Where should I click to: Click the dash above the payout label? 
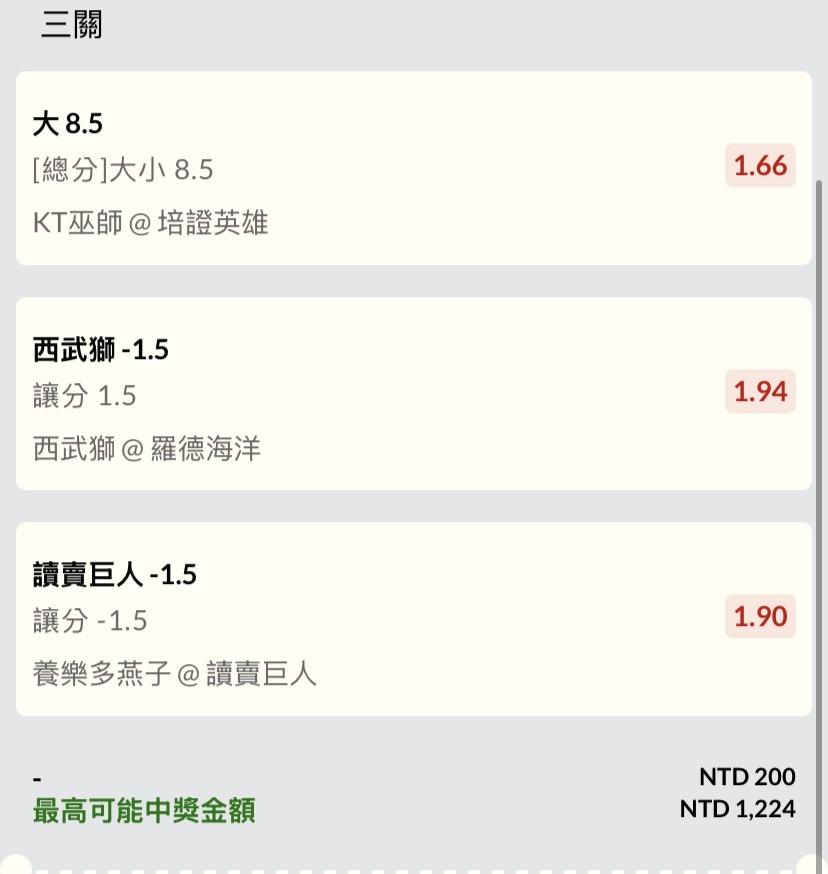(37, 778)
